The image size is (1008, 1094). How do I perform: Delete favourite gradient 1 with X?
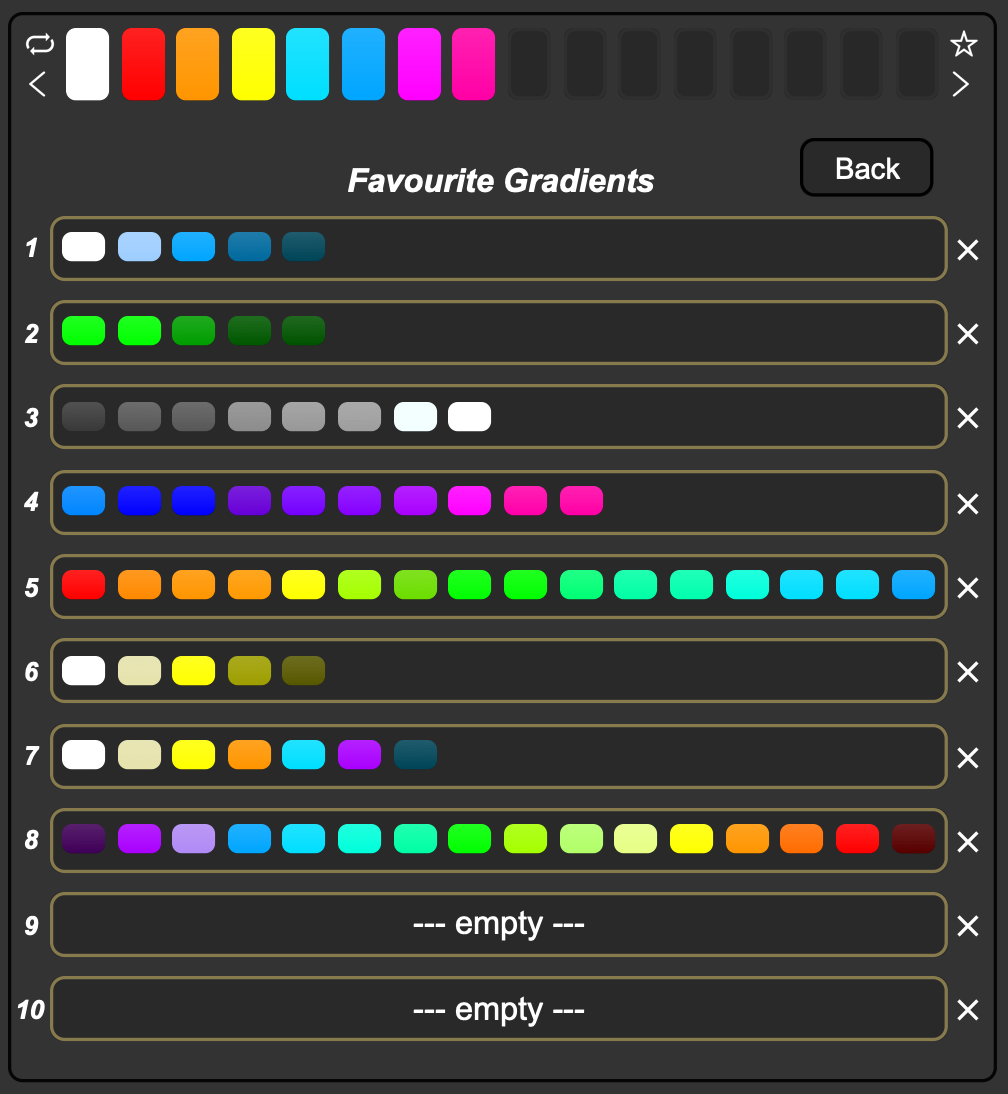click(968, 250)
